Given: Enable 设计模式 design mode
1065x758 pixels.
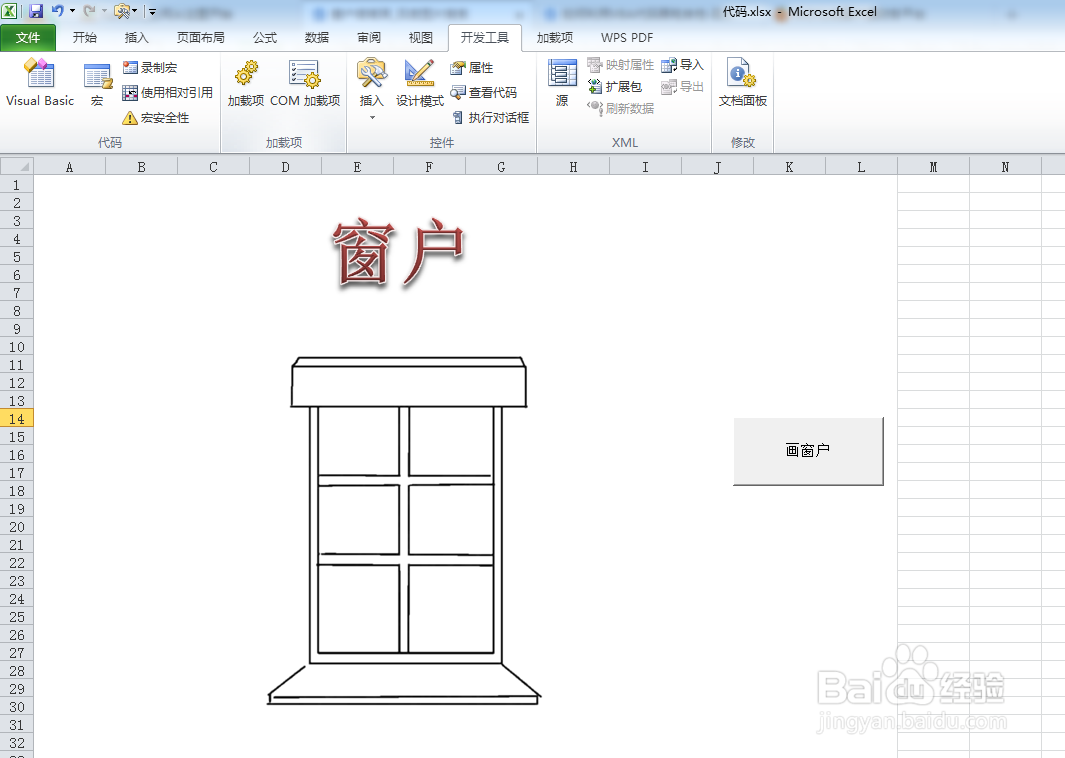Looking at the screenshot, I should tap(419, 85).
